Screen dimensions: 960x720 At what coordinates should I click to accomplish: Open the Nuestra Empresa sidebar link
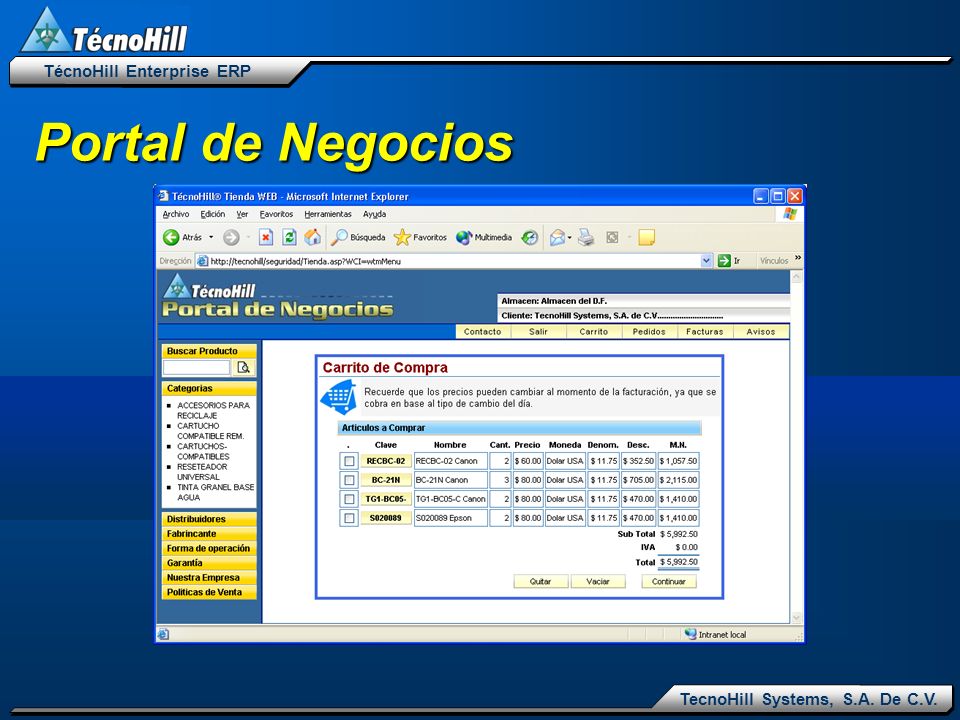click(x=209, y=577)
